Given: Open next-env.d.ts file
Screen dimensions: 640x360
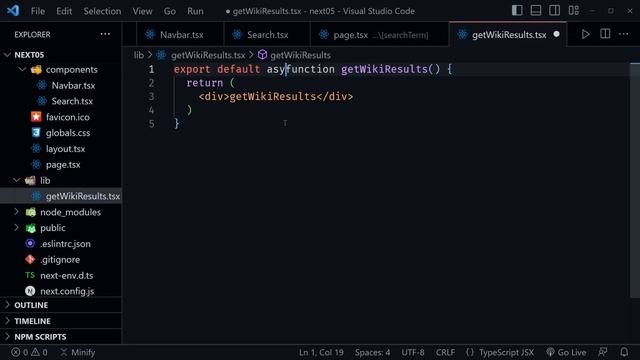Looking at the screenshot, I should pyautogui.click(x=67, y=276).
